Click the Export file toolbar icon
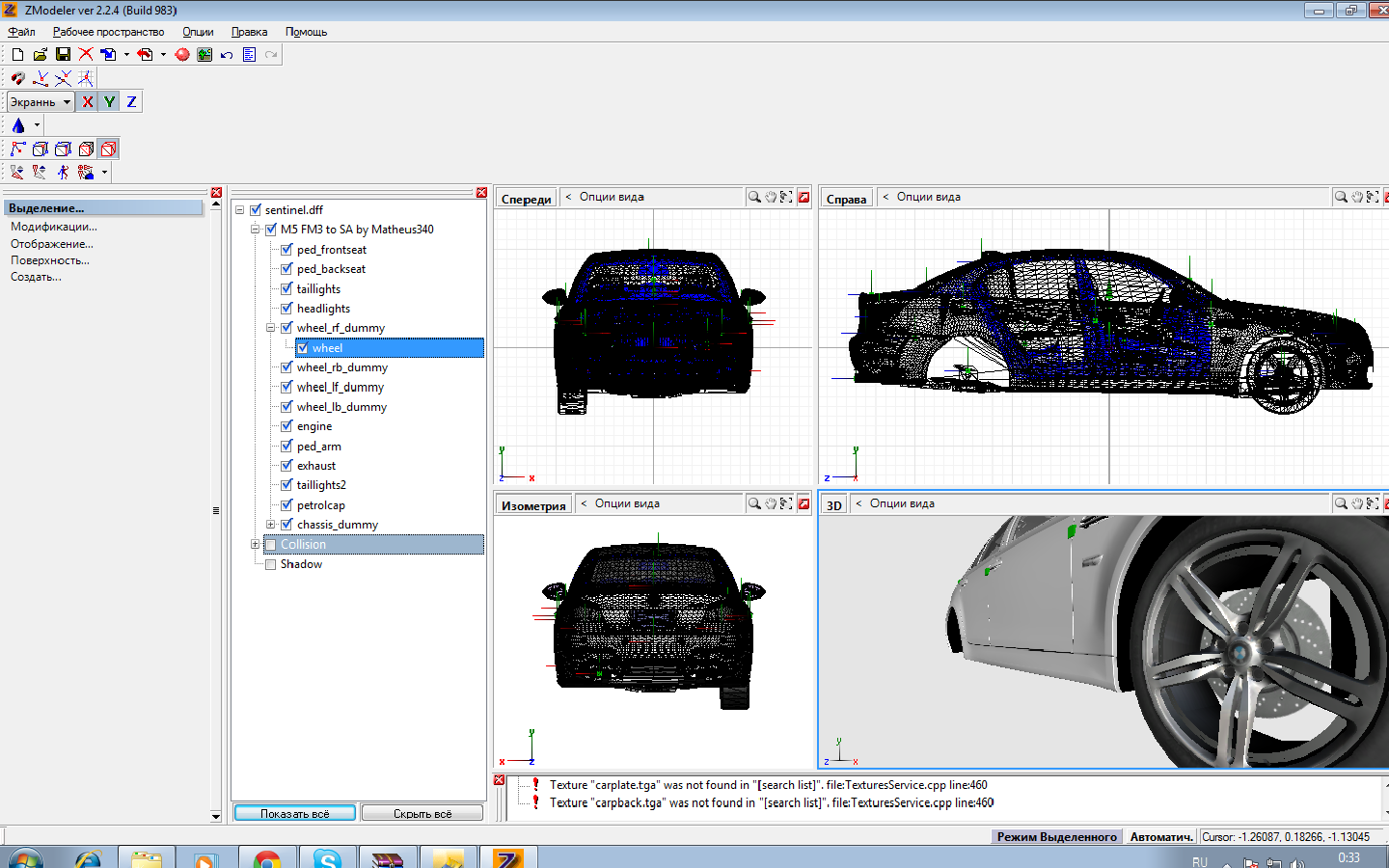The height and width of the screenshot is (868, 1389). 145,55
